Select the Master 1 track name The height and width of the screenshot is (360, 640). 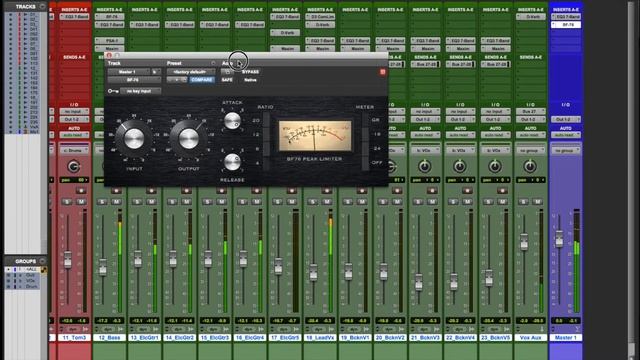click(x=566, y=338)
